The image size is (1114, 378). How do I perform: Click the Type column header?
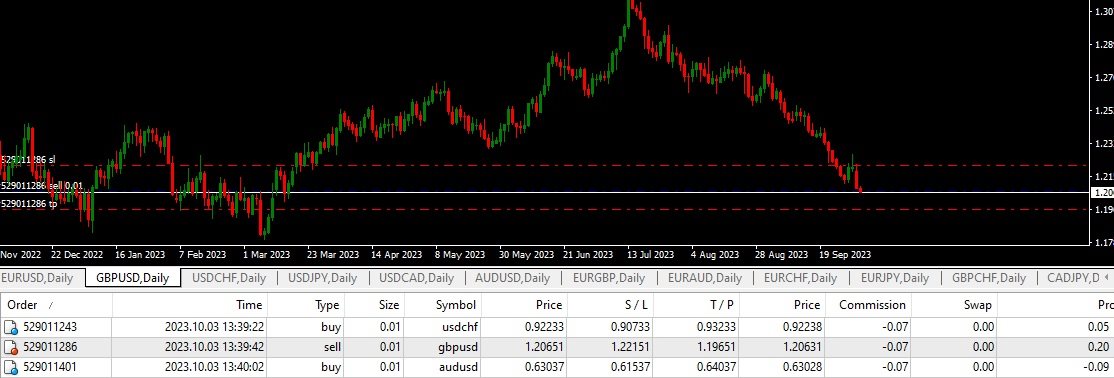point(328,305)
